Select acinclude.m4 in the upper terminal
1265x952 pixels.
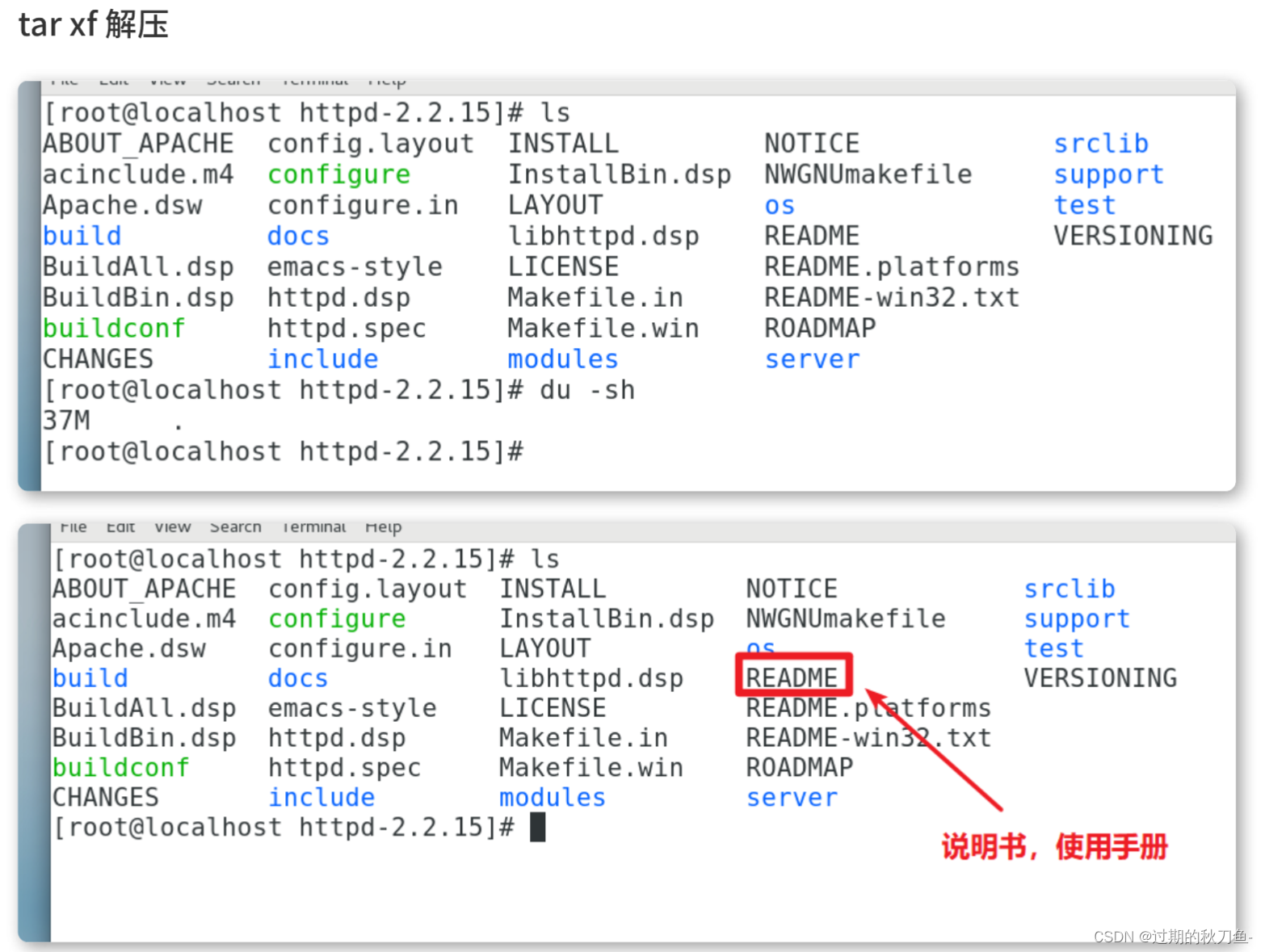click(x=138, y=174)
